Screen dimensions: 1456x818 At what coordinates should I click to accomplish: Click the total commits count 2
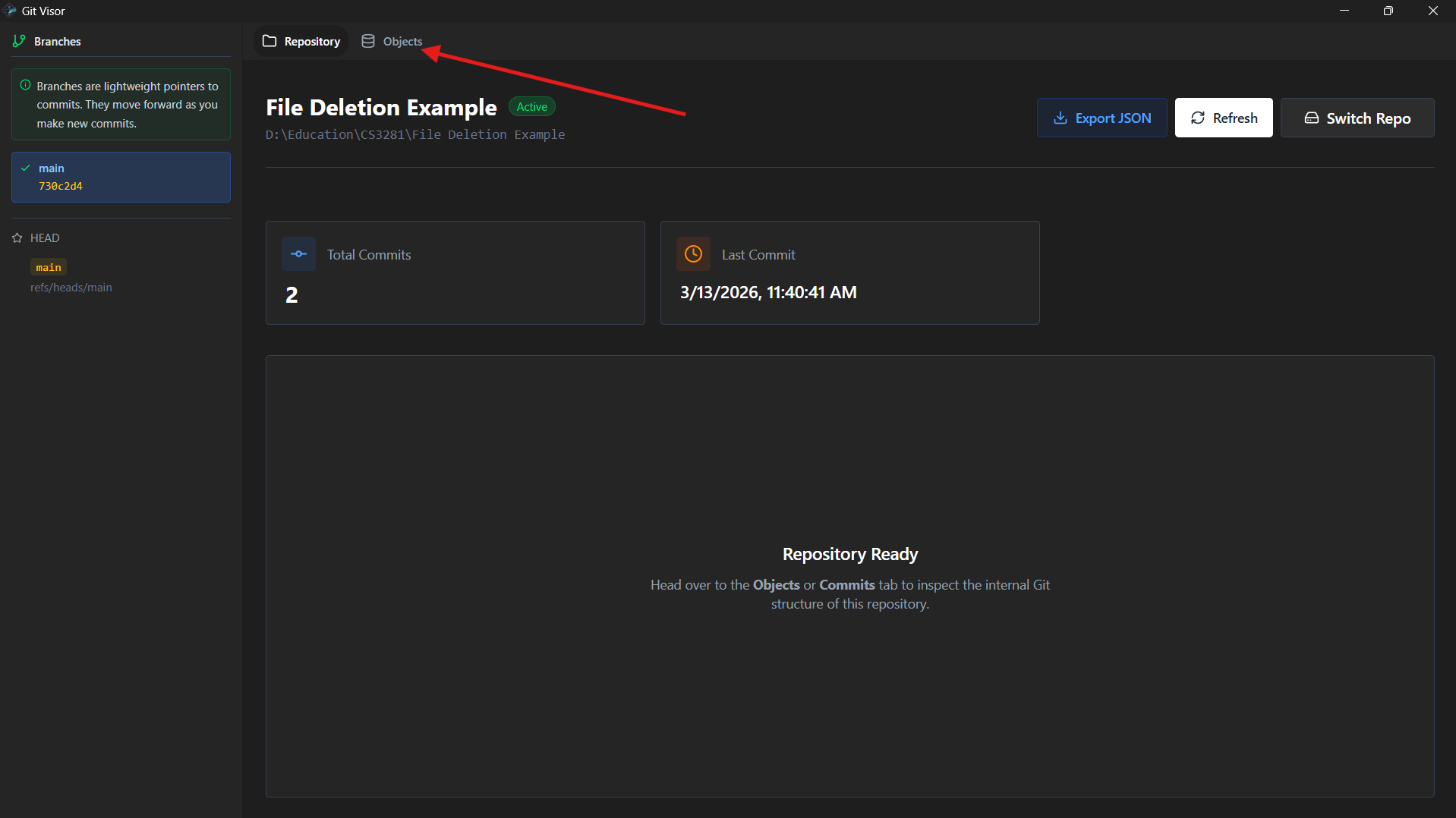[x=292, y=295]
